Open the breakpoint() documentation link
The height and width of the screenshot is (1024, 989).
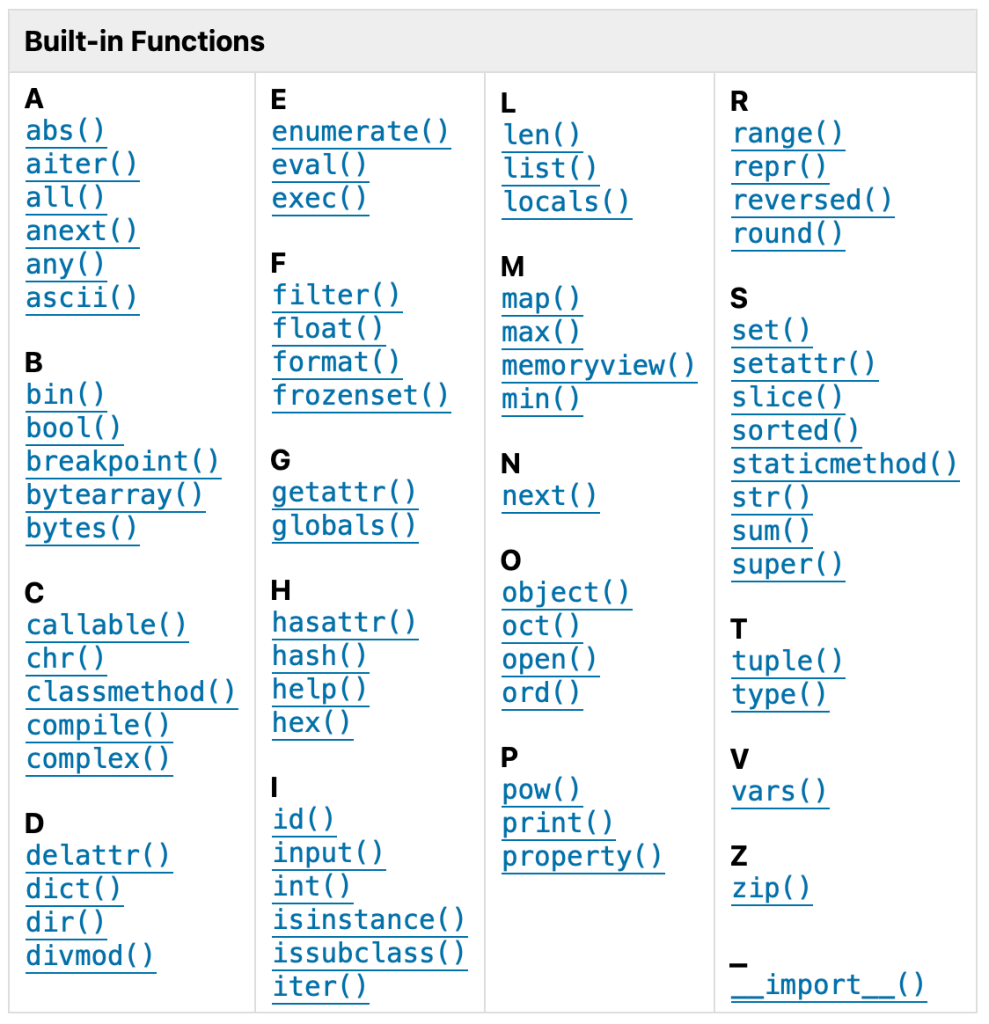123,462
